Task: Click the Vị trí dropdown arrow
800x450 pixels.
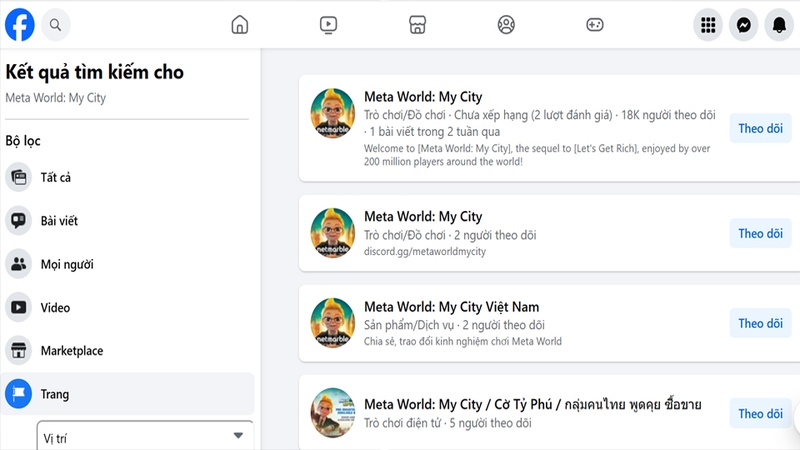Action: (x=238, y=436)
